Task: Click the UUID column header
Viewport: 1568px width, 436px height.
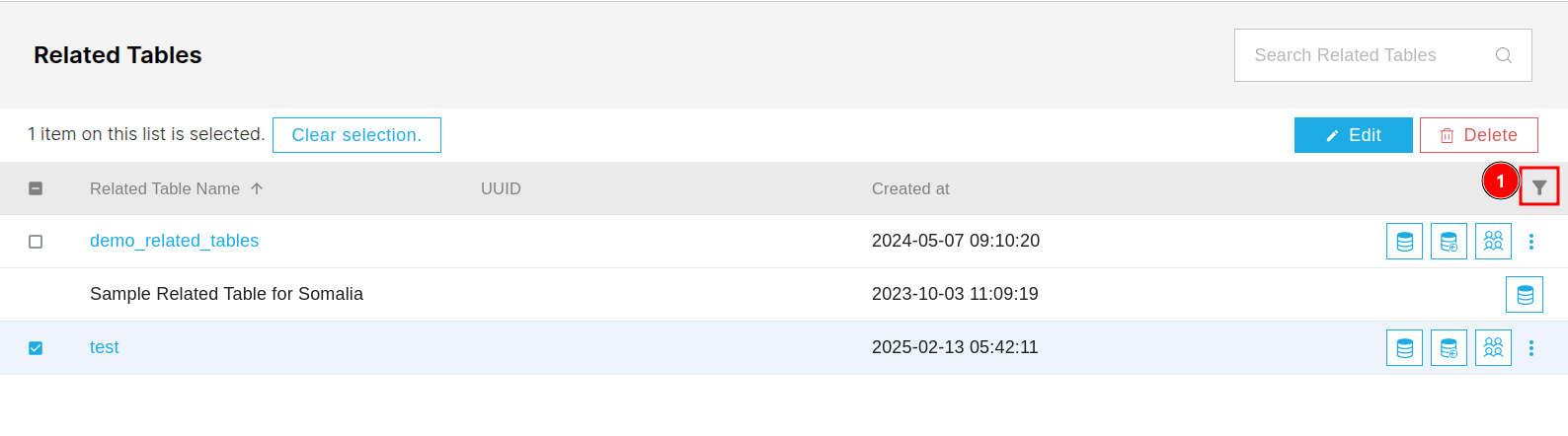Action: pos(501,188)
